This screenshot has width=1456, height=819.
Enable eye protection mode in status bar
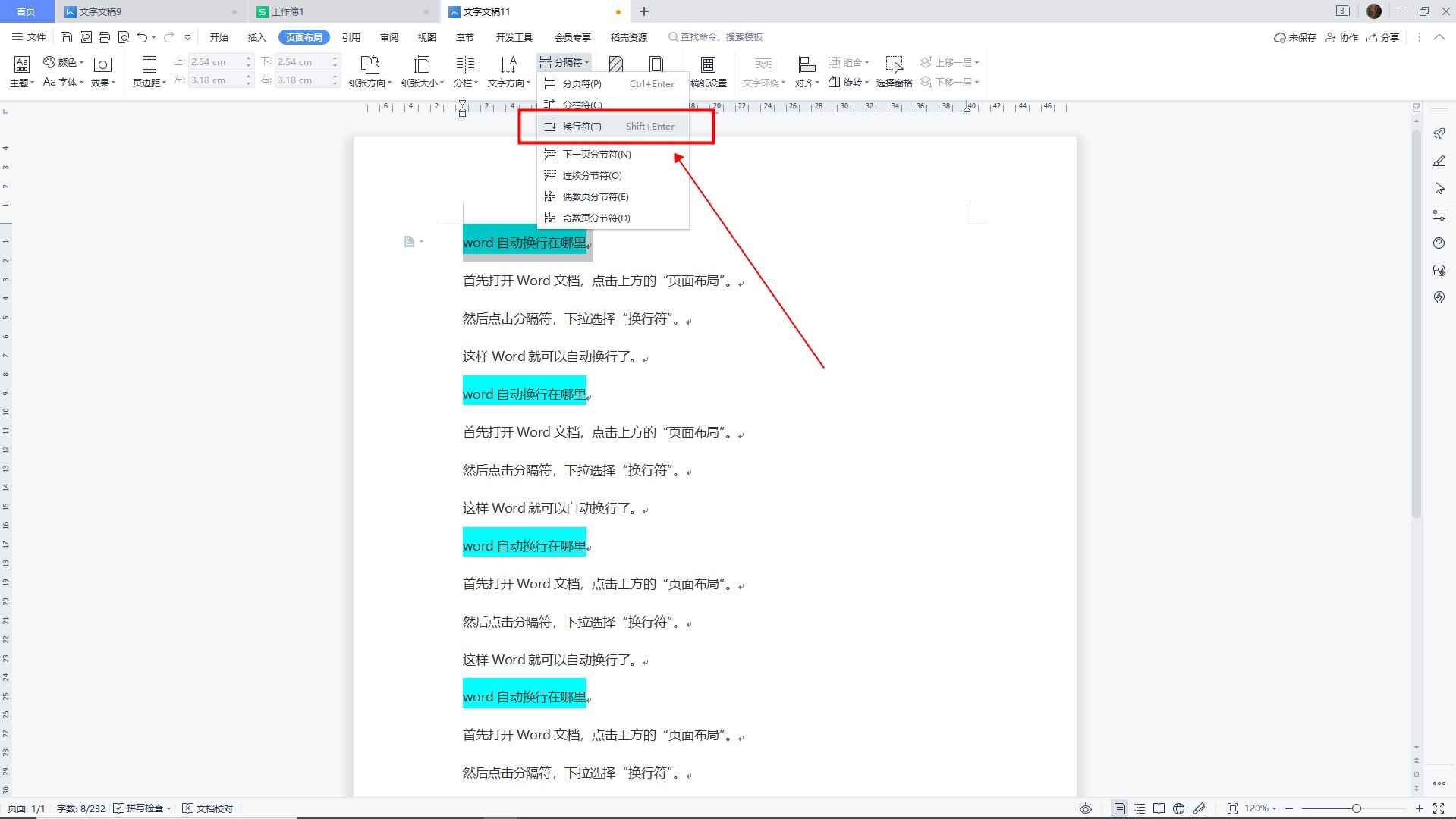tap(1086, 808)
